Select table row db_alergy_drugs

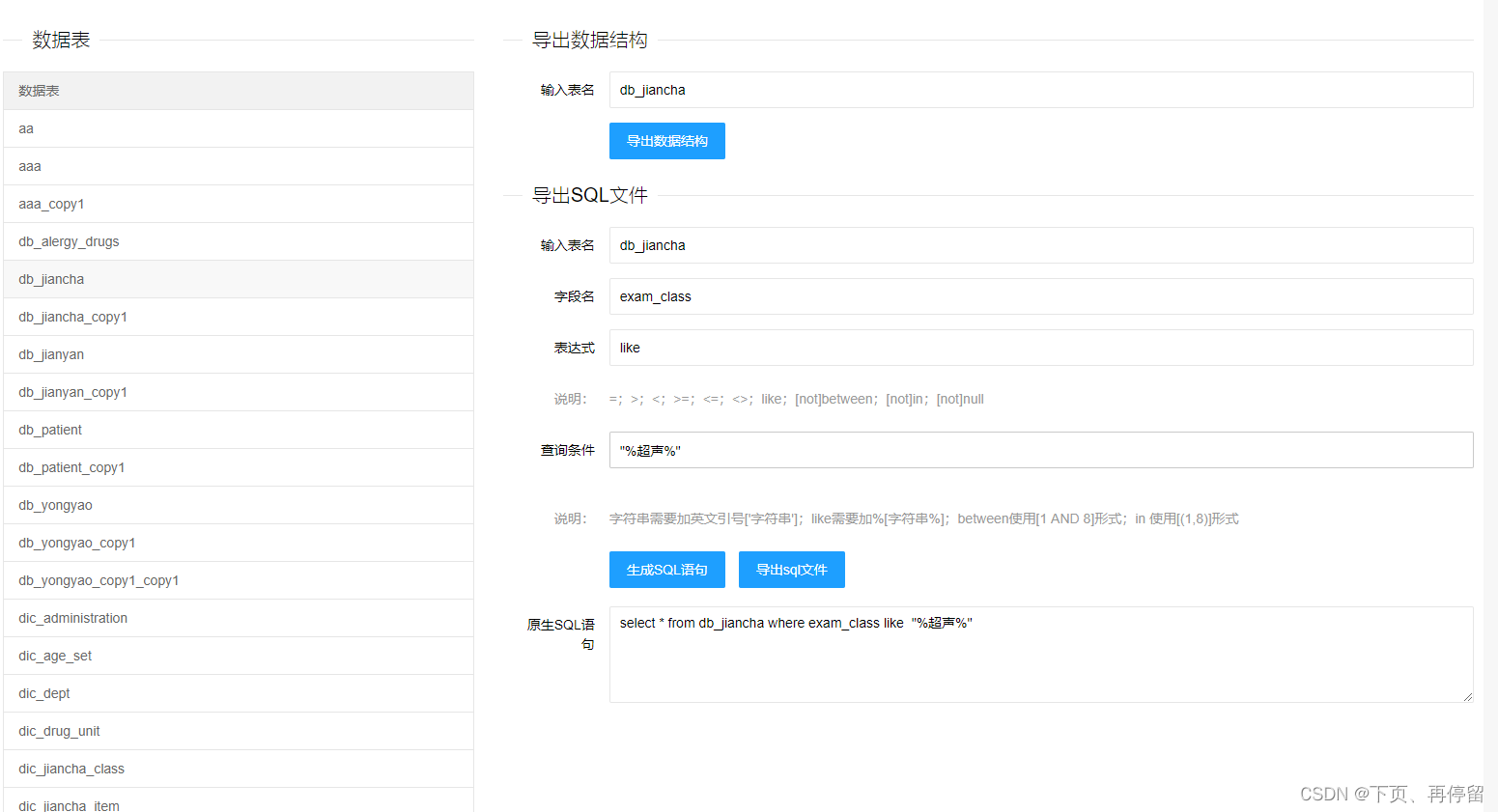point(239,241)
